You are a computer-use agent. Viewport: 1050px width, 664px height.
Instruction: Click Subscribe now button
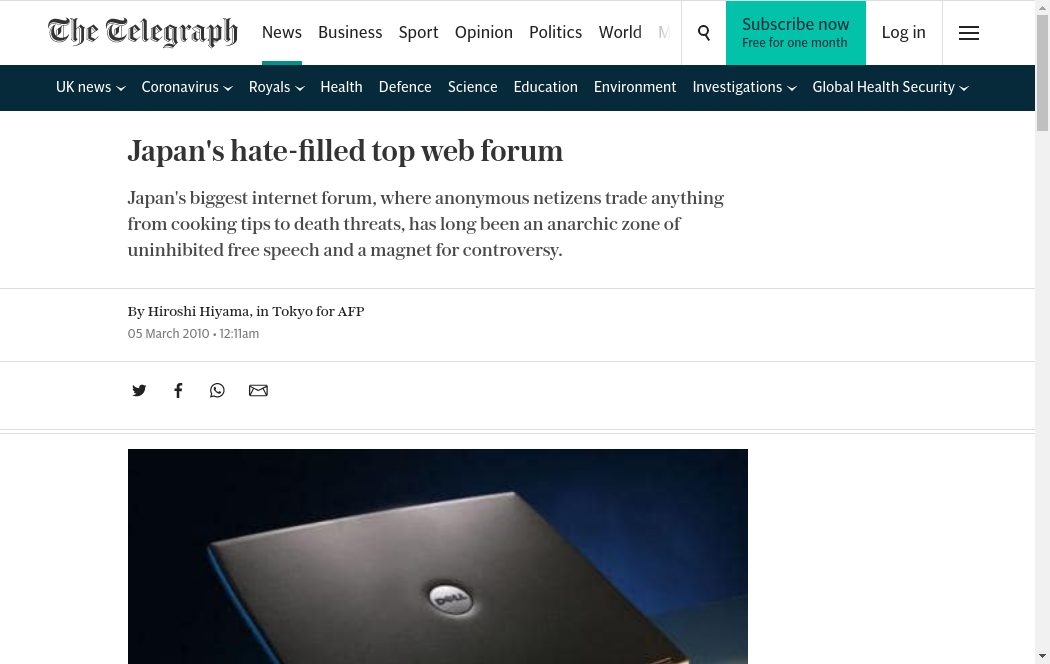(796, 33)
